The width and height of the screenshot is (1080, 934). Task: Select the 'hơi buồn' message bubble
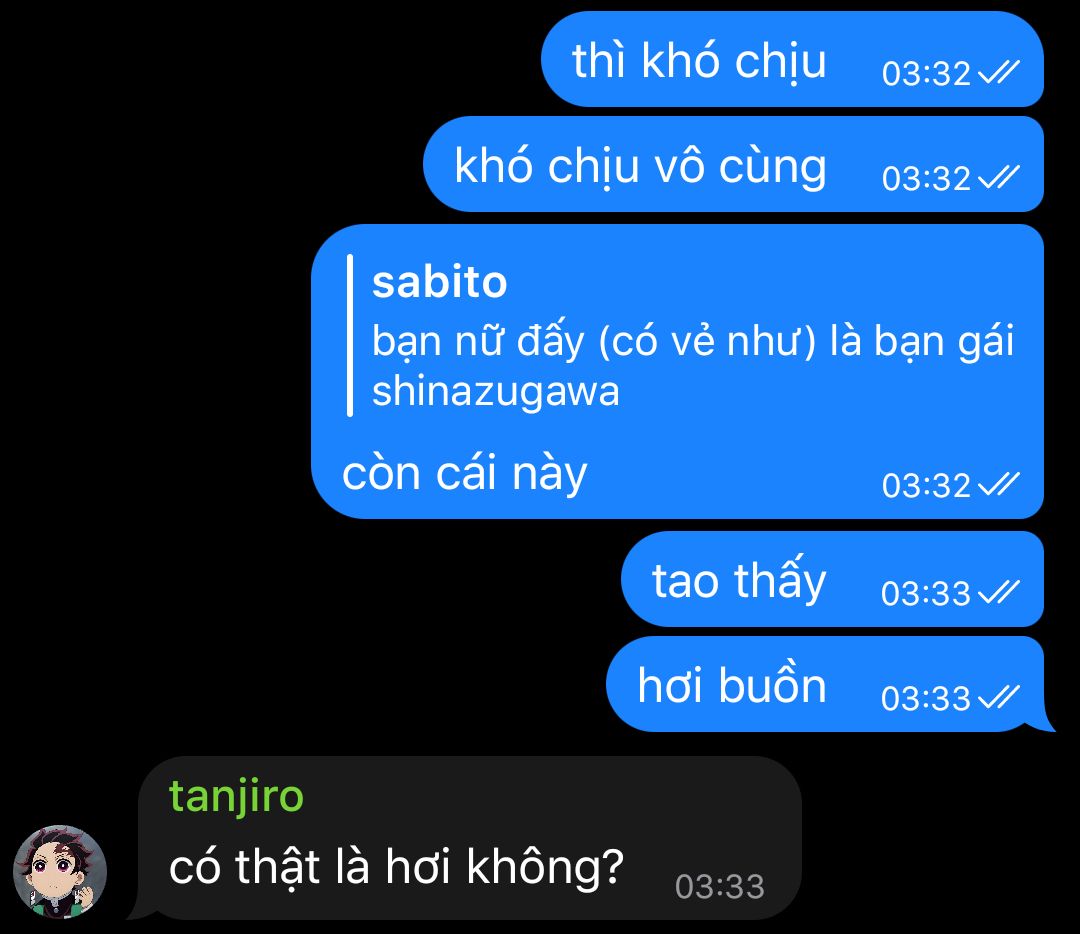click(x=825, y=684)
